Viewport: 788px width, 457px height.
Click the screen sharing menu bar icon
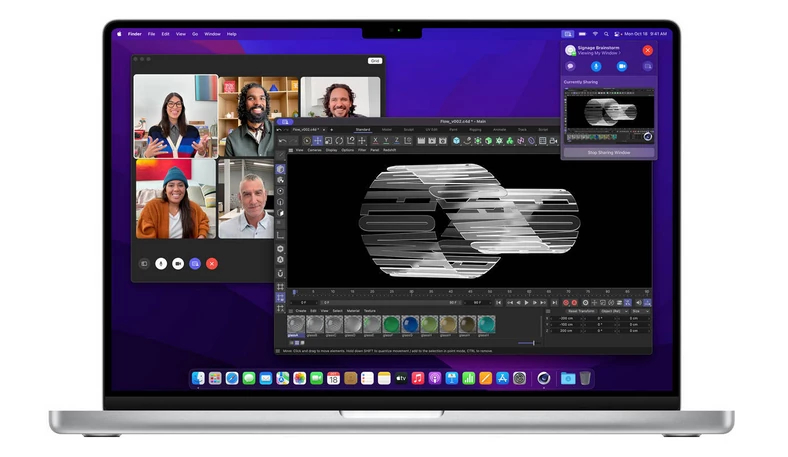click(568, 34)
